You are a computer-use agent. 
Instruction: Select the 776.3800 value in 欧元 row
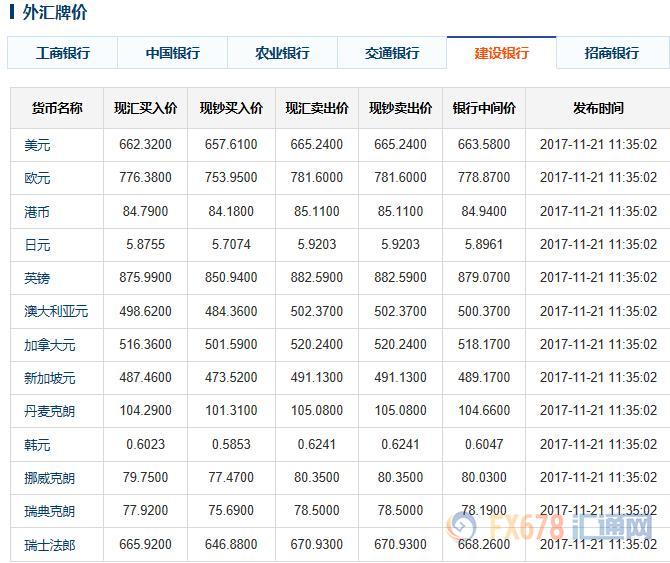pos(145,177)
